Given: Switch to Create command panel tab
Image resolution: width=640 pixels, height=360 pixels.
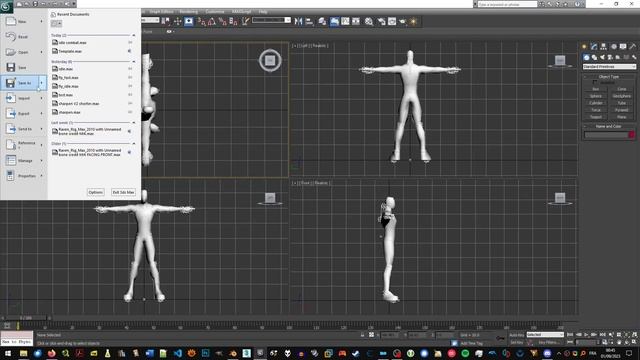Looking at the screenshot, I should coord(584,47).
